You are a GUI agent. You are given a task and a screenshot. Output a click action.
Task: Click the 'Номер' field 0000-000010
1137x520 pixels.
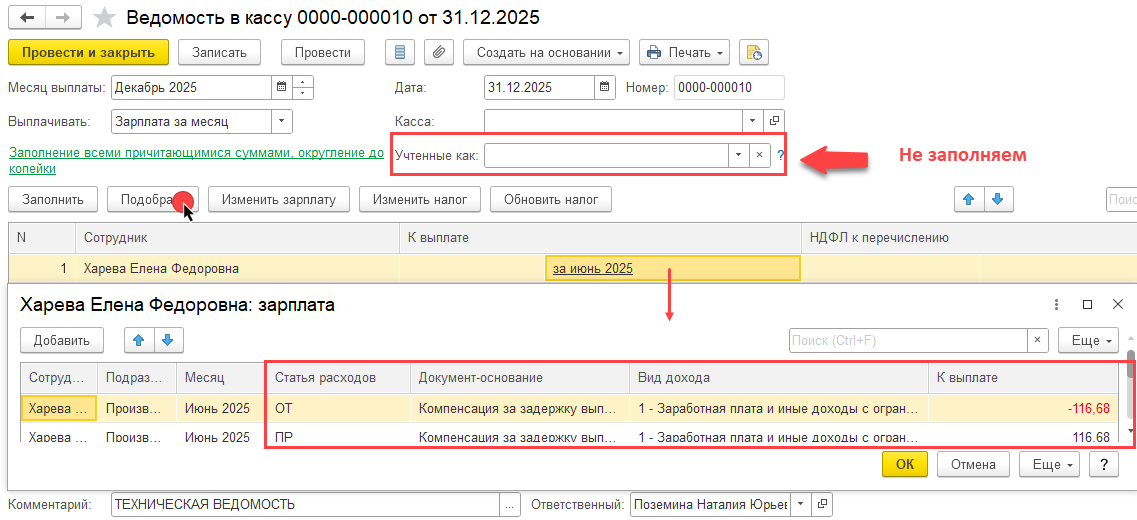tap(729, 88)
